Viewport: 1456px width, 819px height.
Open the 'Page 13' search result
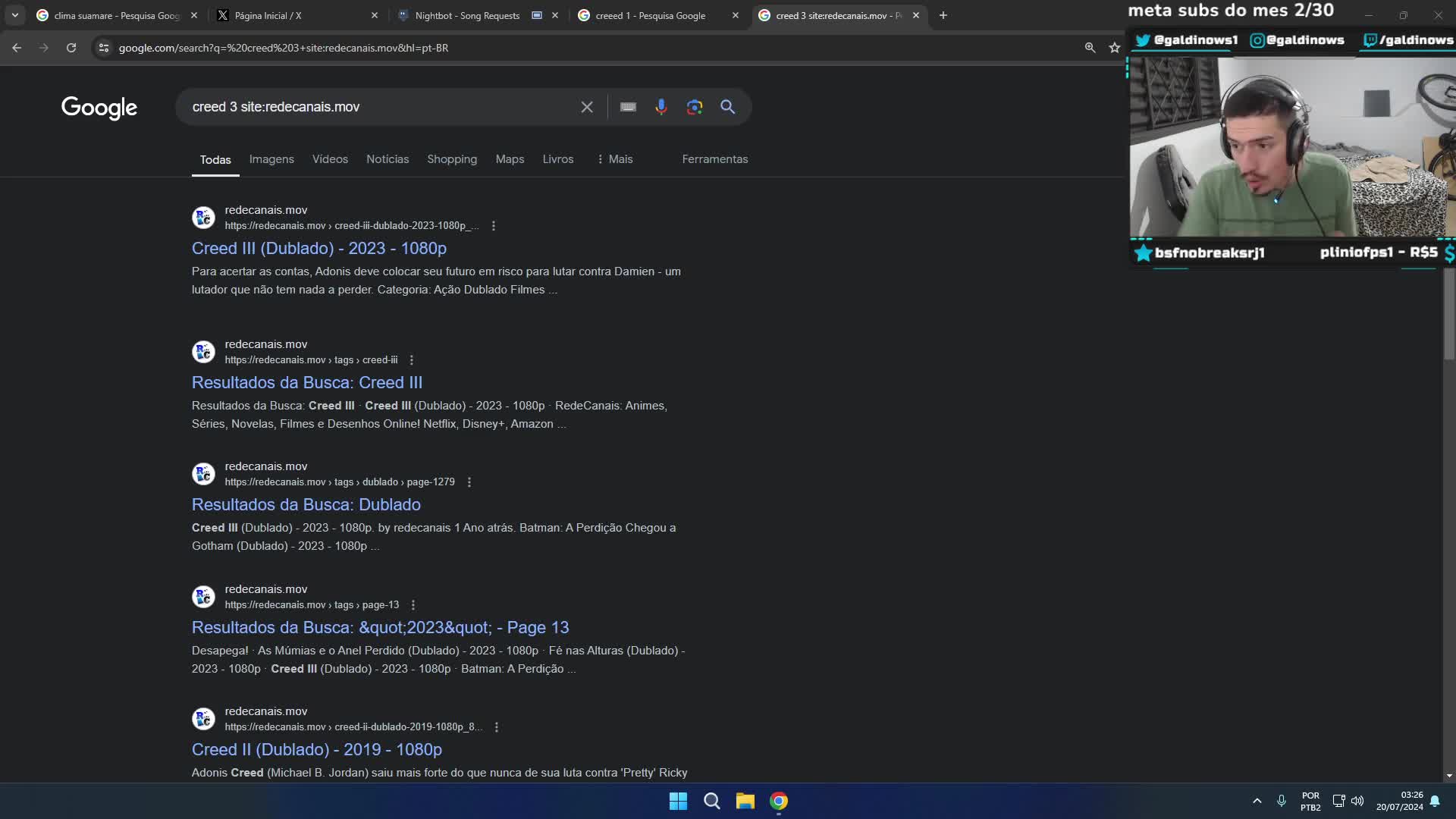point(380,628)
